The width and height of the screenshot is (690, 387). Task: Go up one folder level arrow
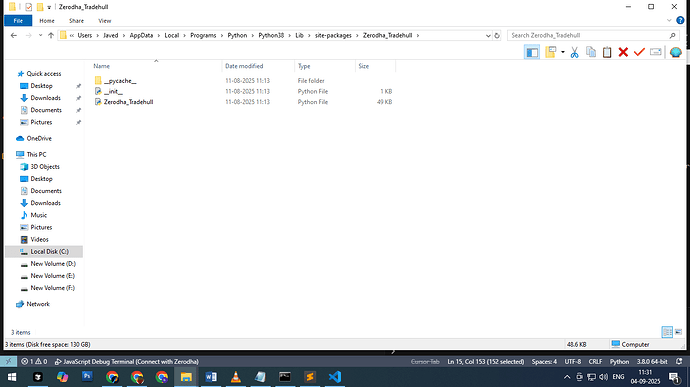pyautogui.click(x=51, y=35)
